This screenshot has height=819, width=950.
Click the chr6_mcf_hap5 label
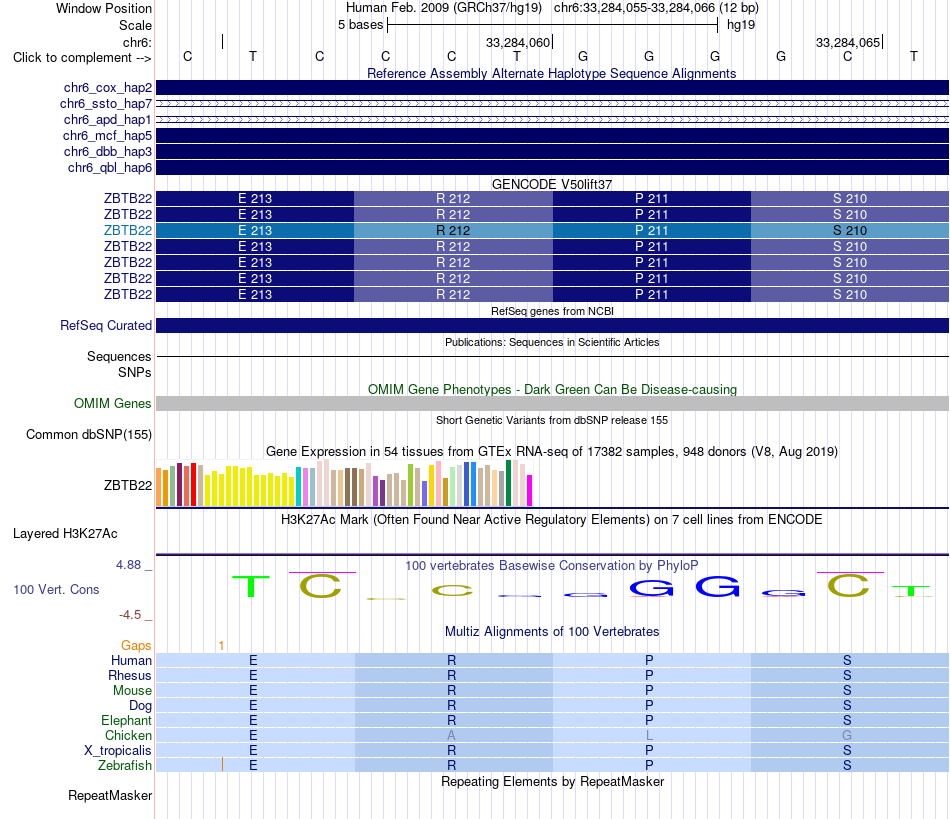pos(107,136)
